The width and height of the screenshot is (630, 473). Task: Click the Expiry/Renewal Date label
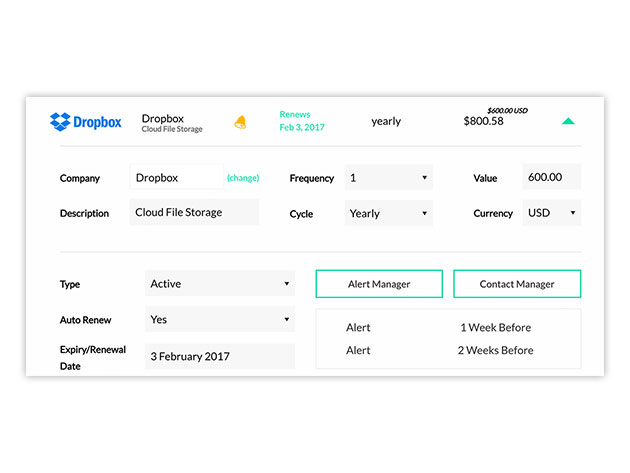click(93, 358)
